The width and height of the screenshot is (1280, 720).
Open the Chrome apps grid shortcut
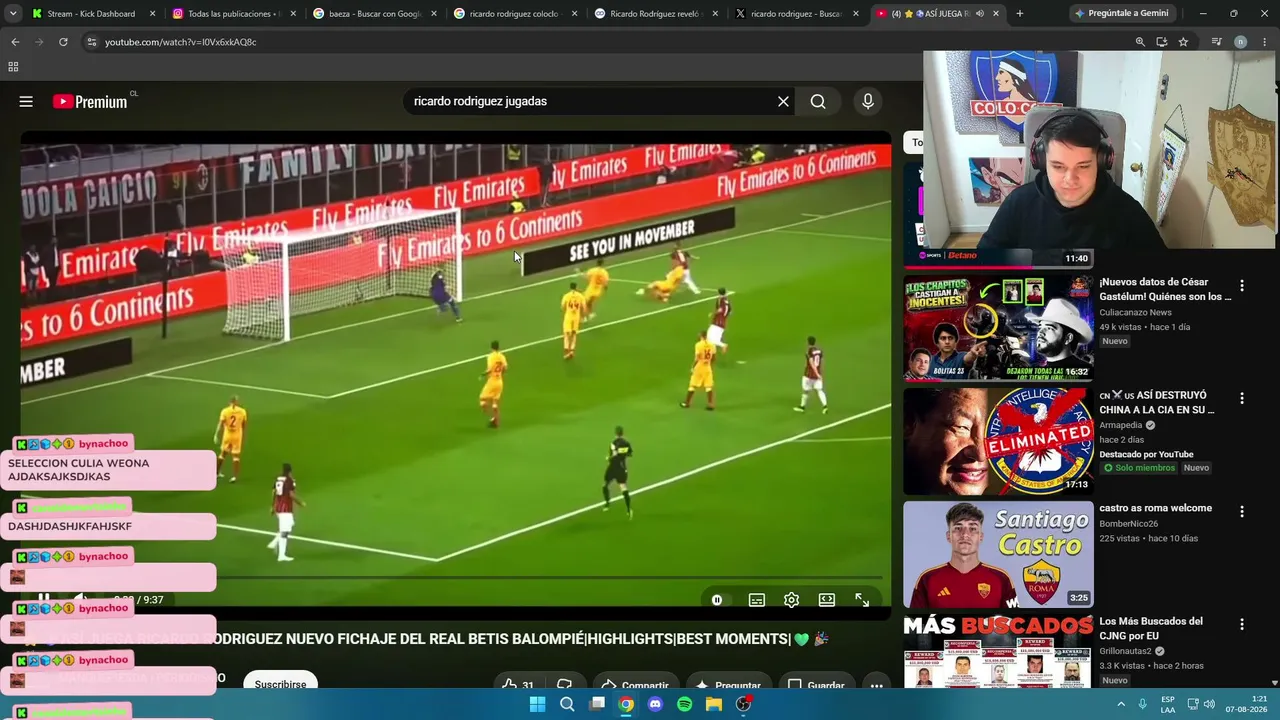(13, 67)
